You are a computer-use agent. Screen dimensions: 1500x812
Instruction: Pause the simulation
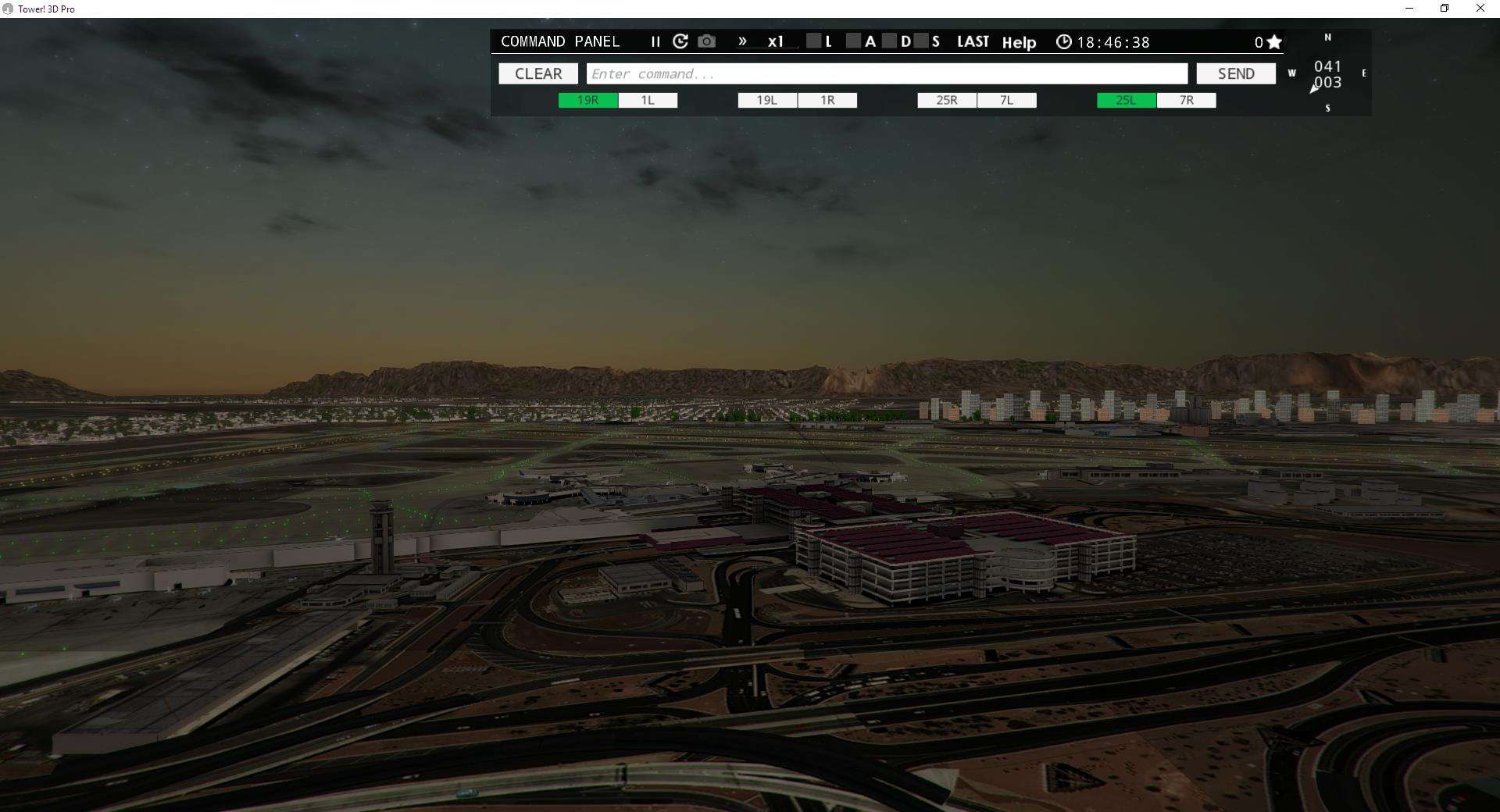coord(655,42)
